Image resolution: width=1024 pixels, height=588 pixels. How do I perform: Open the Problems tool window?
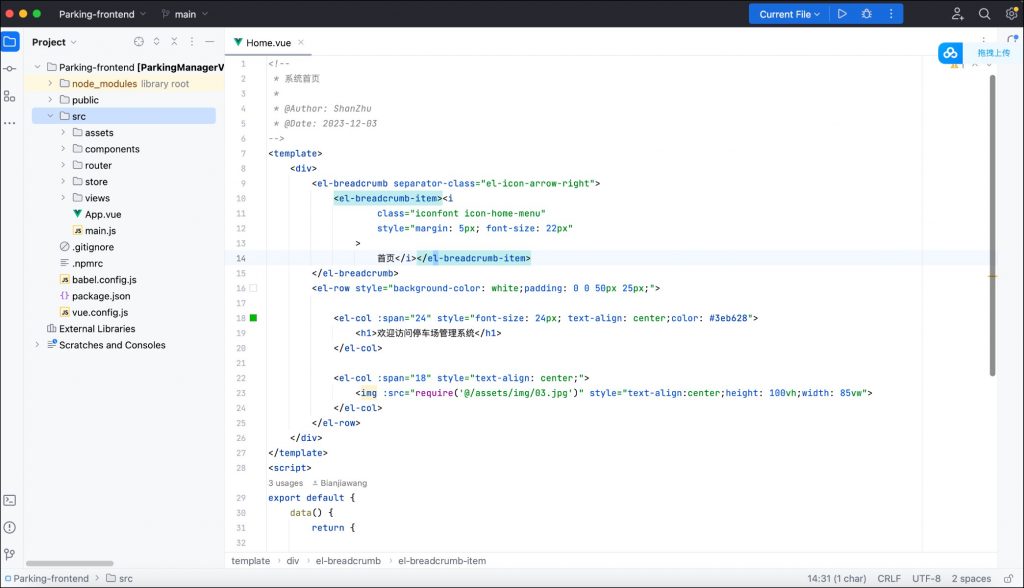[x=10, y=527]
